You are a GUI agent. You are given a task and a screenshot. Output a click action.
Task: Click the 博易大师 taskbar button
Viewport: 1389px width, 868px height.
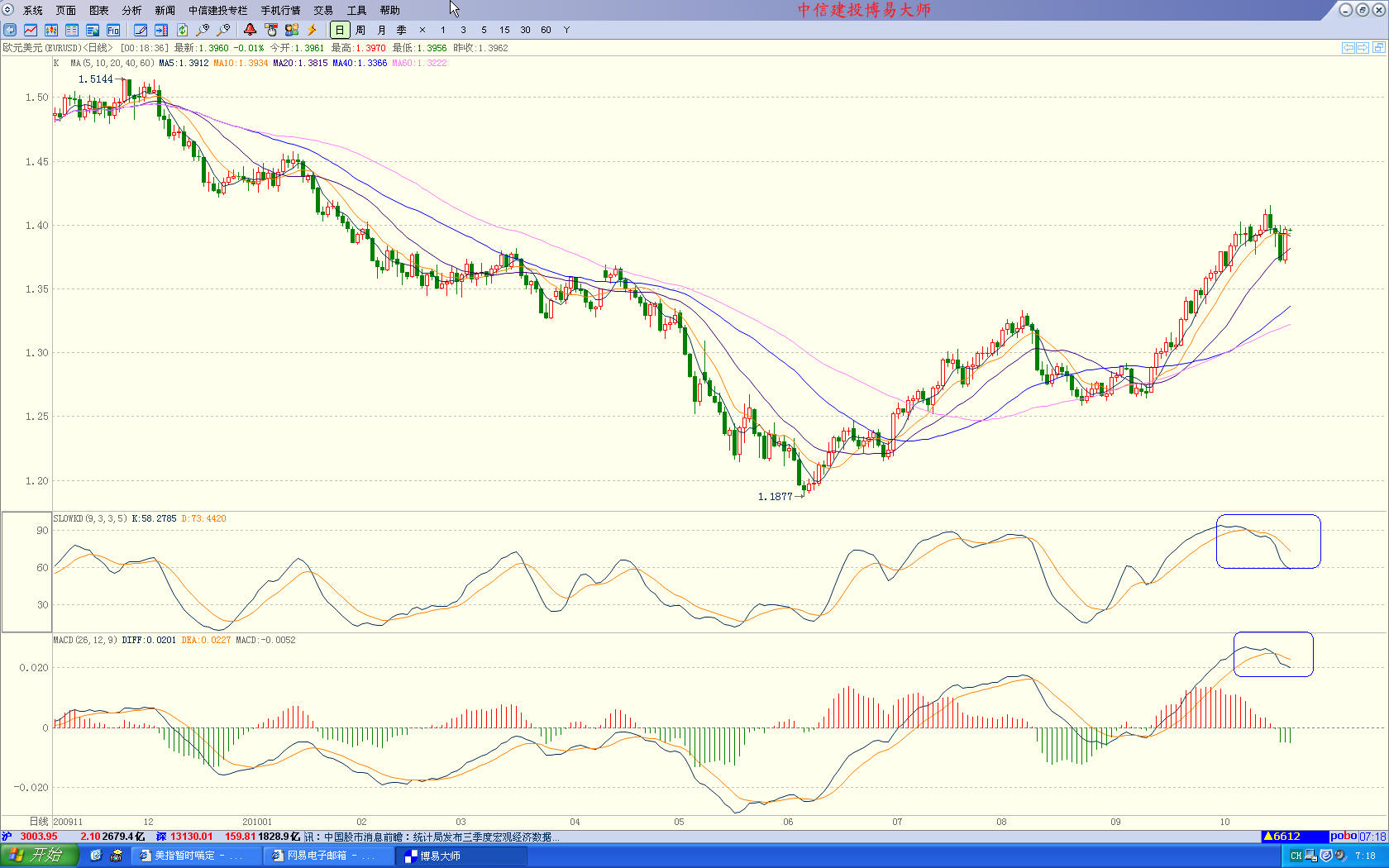coord(461,856)
